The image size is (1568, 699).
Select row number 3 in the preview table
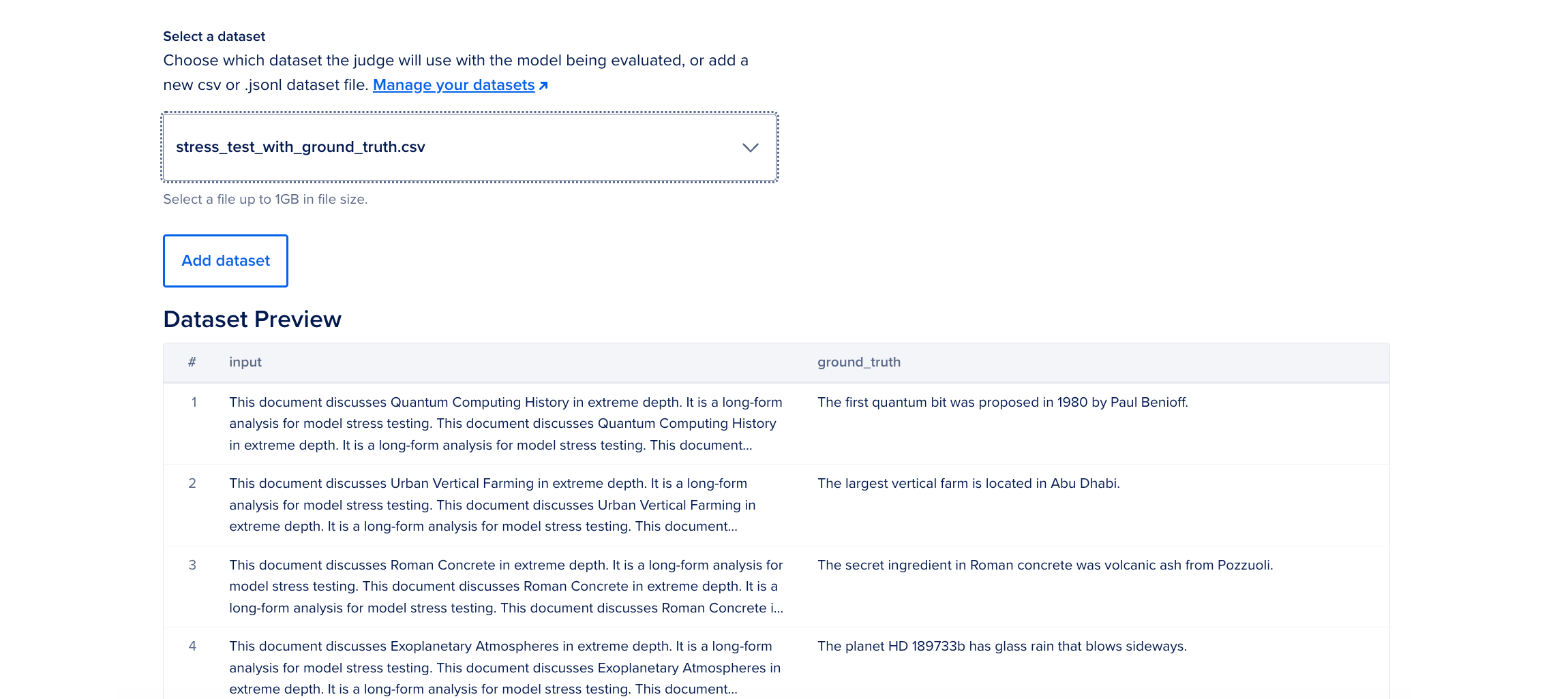click(x=192, y=565)
